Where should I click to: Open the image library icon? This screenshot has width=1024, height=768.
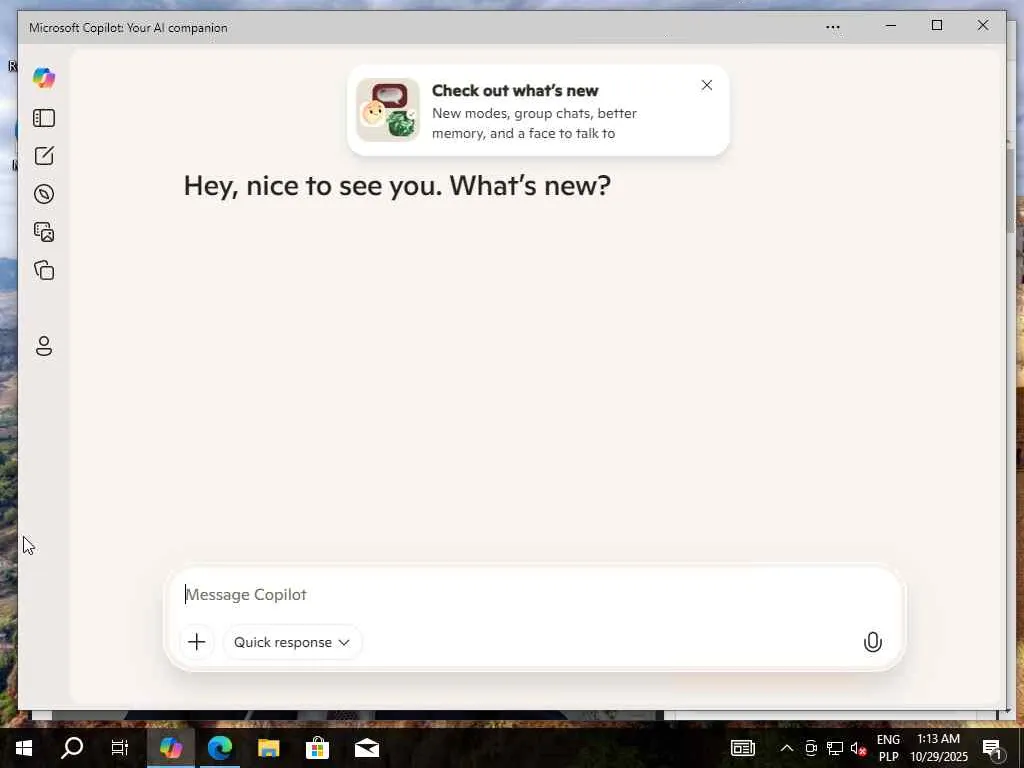[44, 232]
